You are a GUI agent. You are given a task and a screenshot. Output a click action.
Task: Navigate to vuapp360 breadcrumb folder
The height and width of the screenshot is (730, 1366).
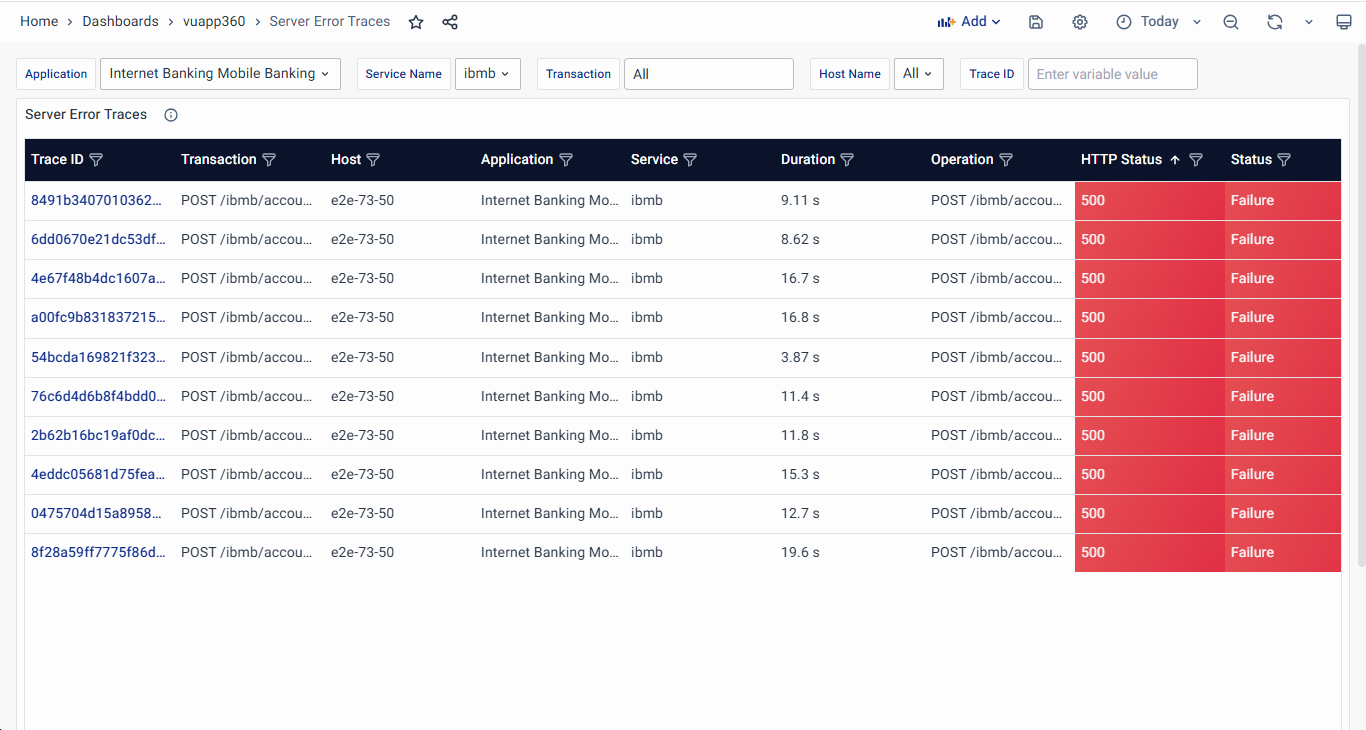214,22
